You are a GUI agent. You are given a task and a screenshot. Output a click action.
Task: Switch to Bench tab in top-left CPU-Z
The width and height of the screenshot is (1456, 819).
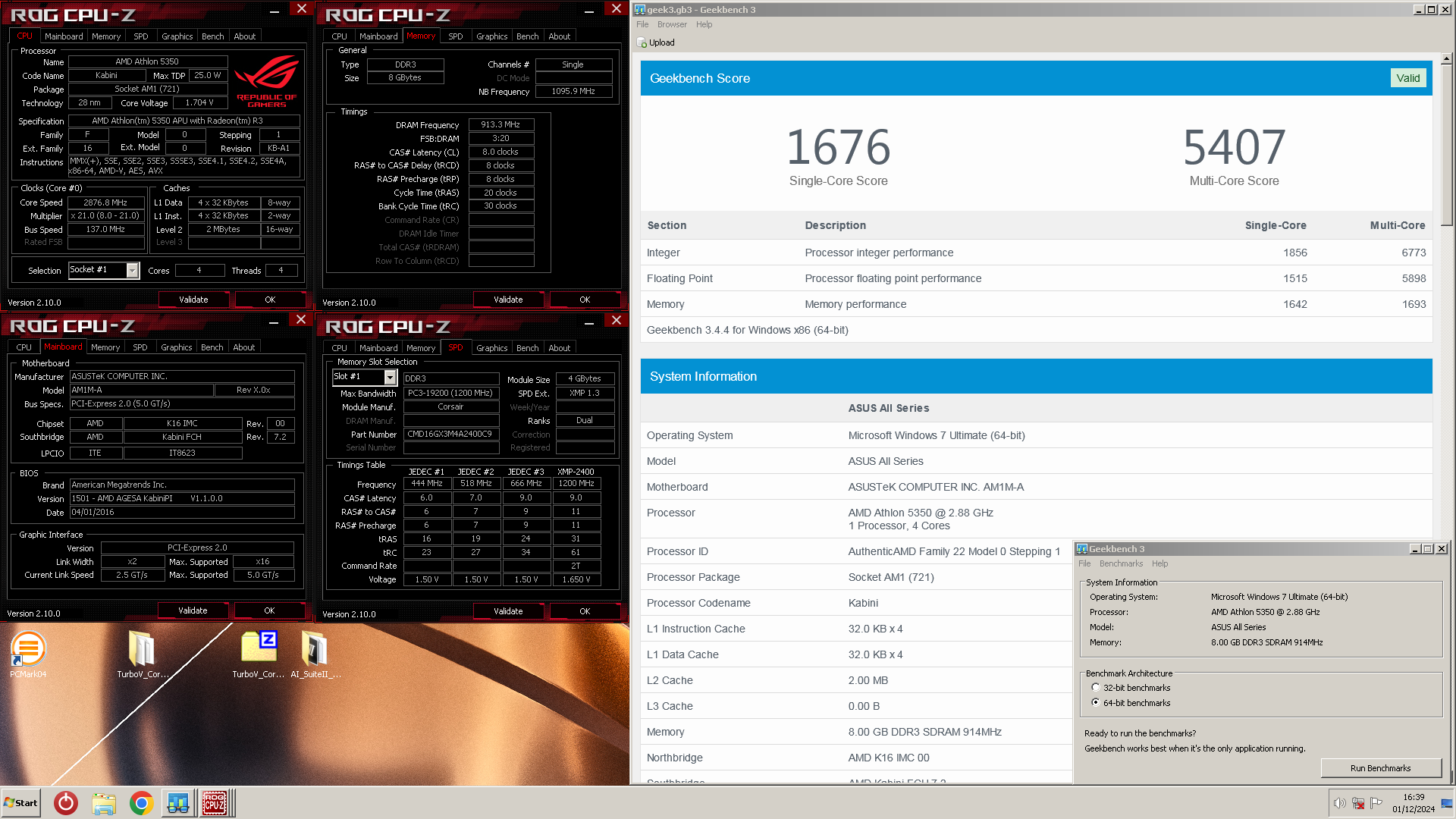(x=213, y=36)
